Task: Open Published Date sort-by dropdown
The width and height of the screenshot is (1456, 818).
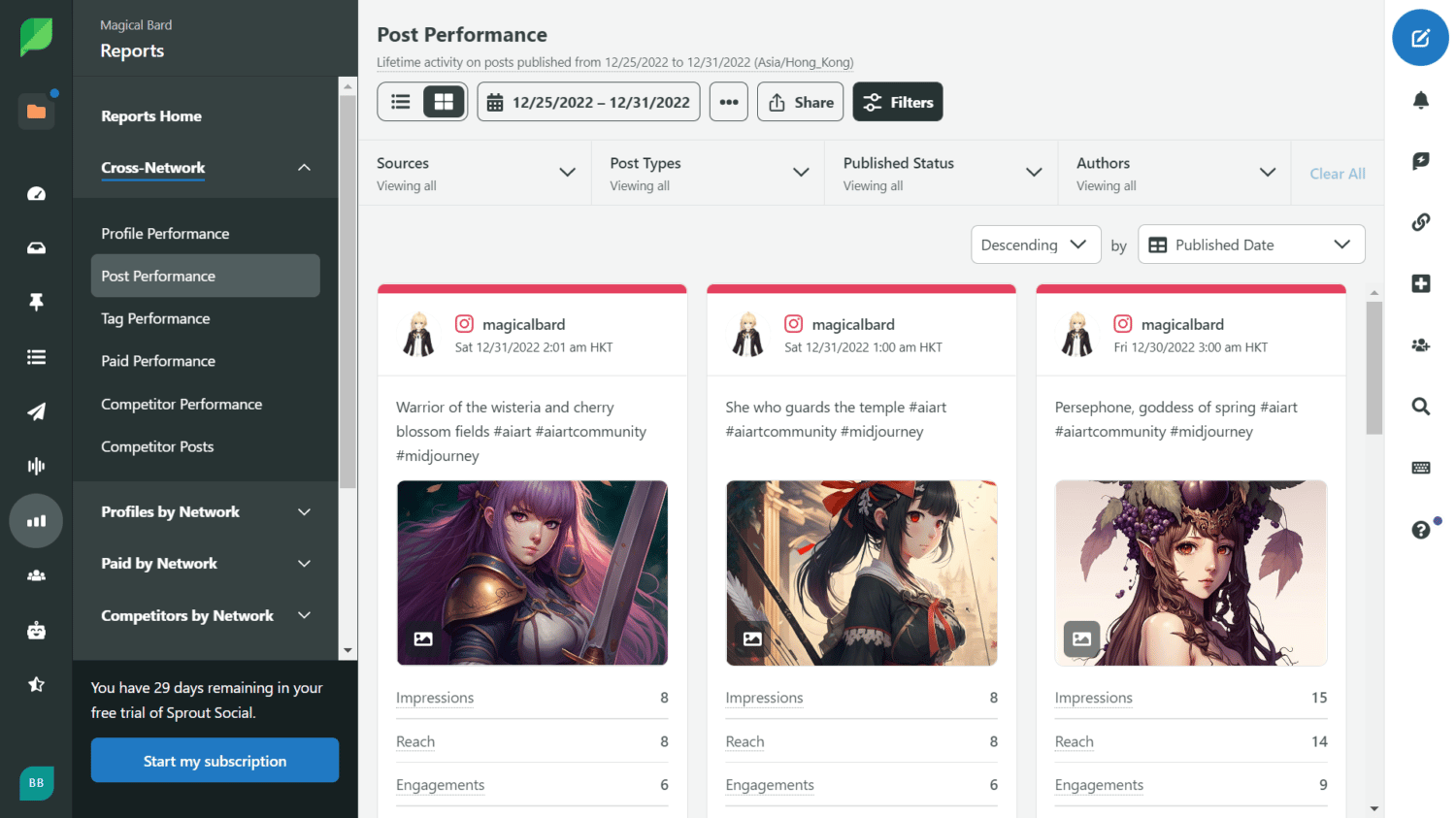Action: click(x=1251, y=245)
